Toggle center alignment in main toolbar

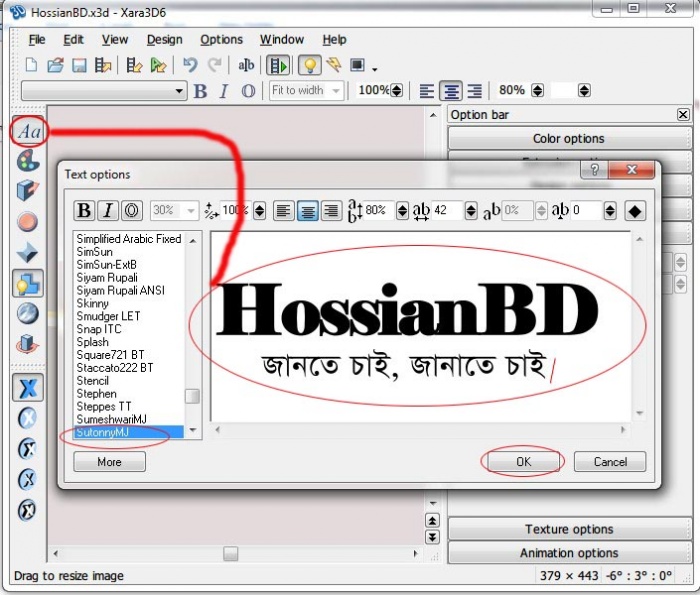coord(450,91)
